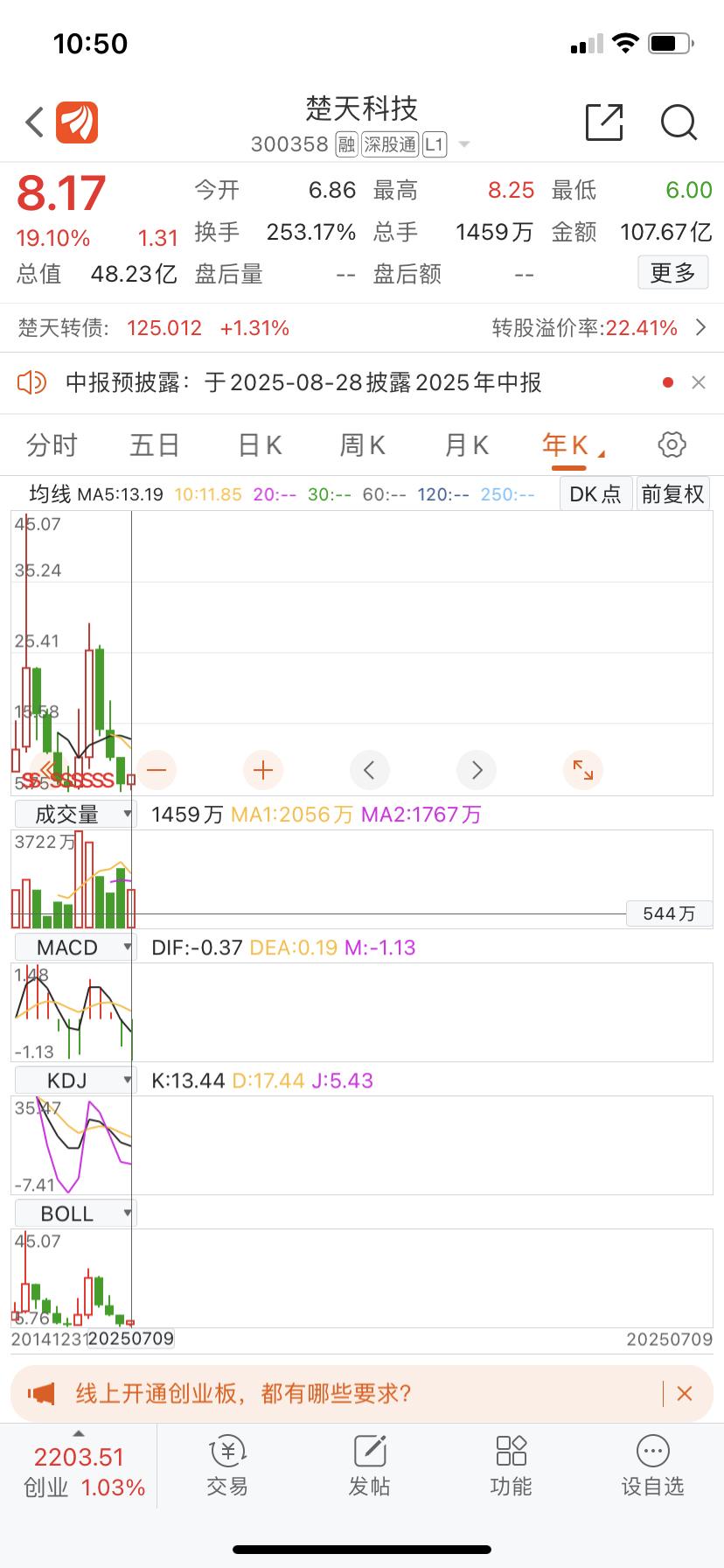Viewport: 724px width, 1568px height.
Task: Tap the 楚天科技 stock name title
Action: (x=362, y=109)
